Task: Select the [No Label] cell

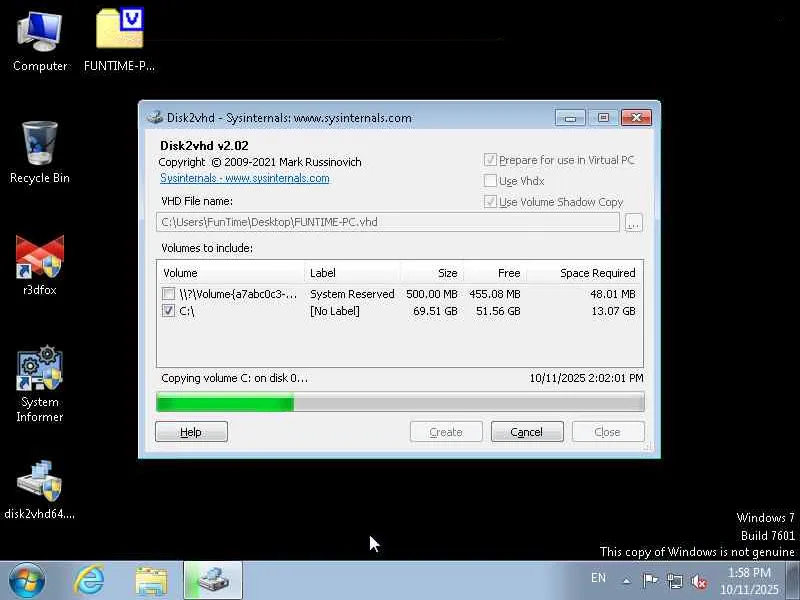Action: point(335,311)
